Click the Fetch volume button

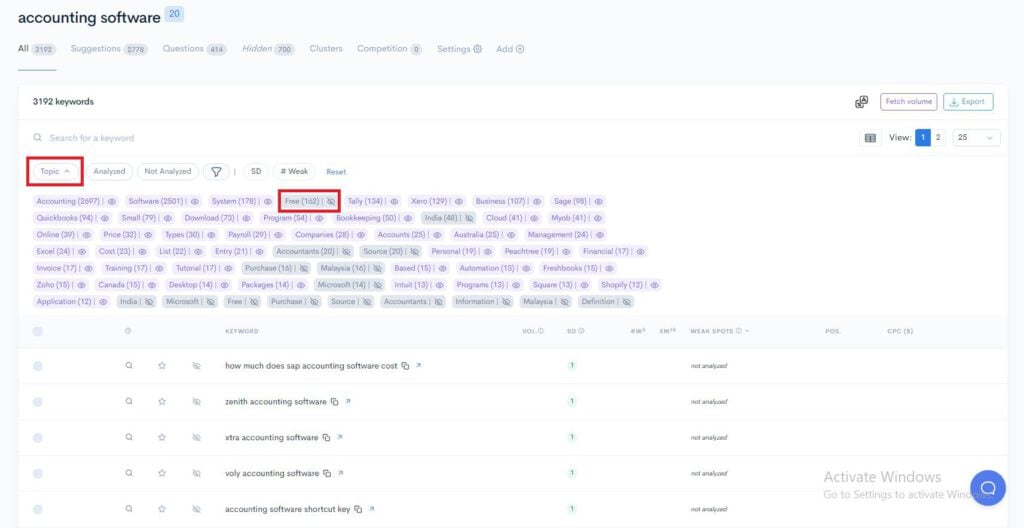click(x=908, y=102)
